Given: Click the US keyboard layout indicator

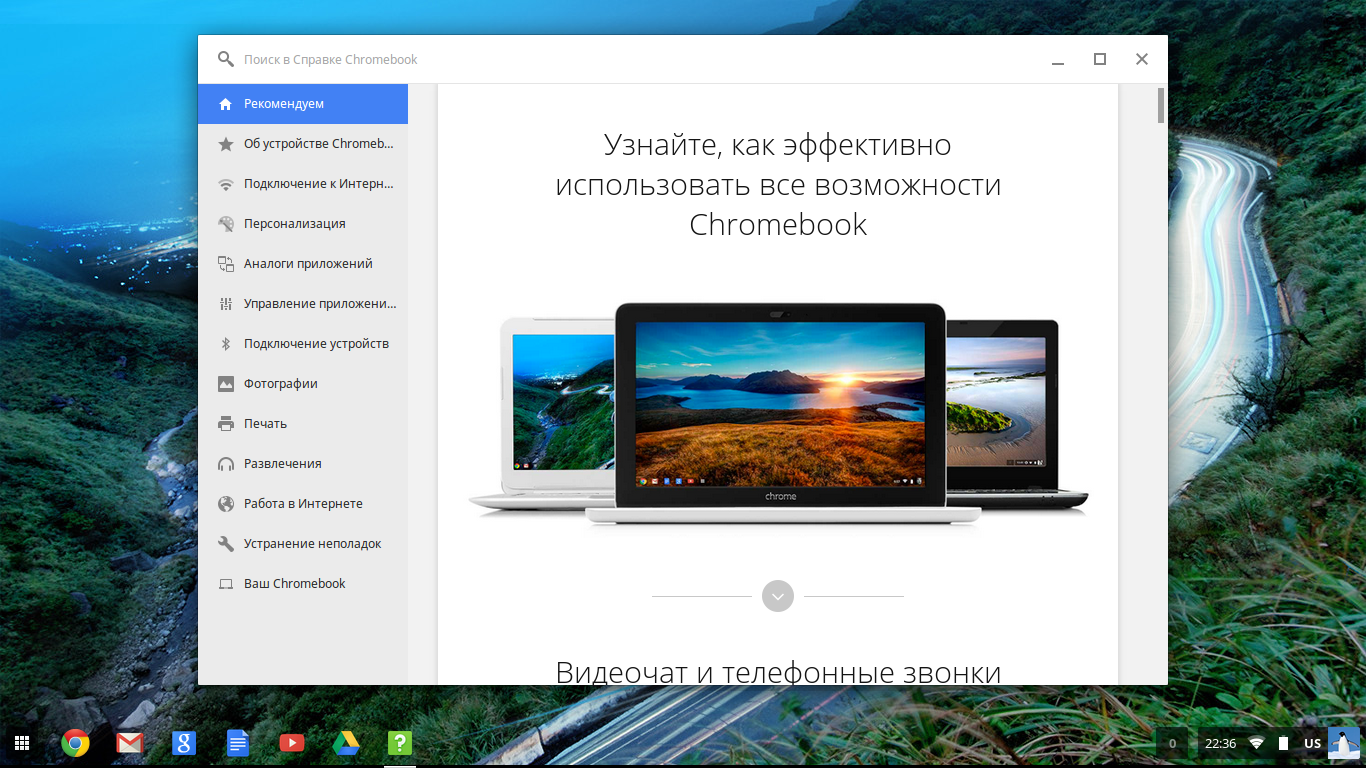Looking at the screenshot, I should point(1312,743).
